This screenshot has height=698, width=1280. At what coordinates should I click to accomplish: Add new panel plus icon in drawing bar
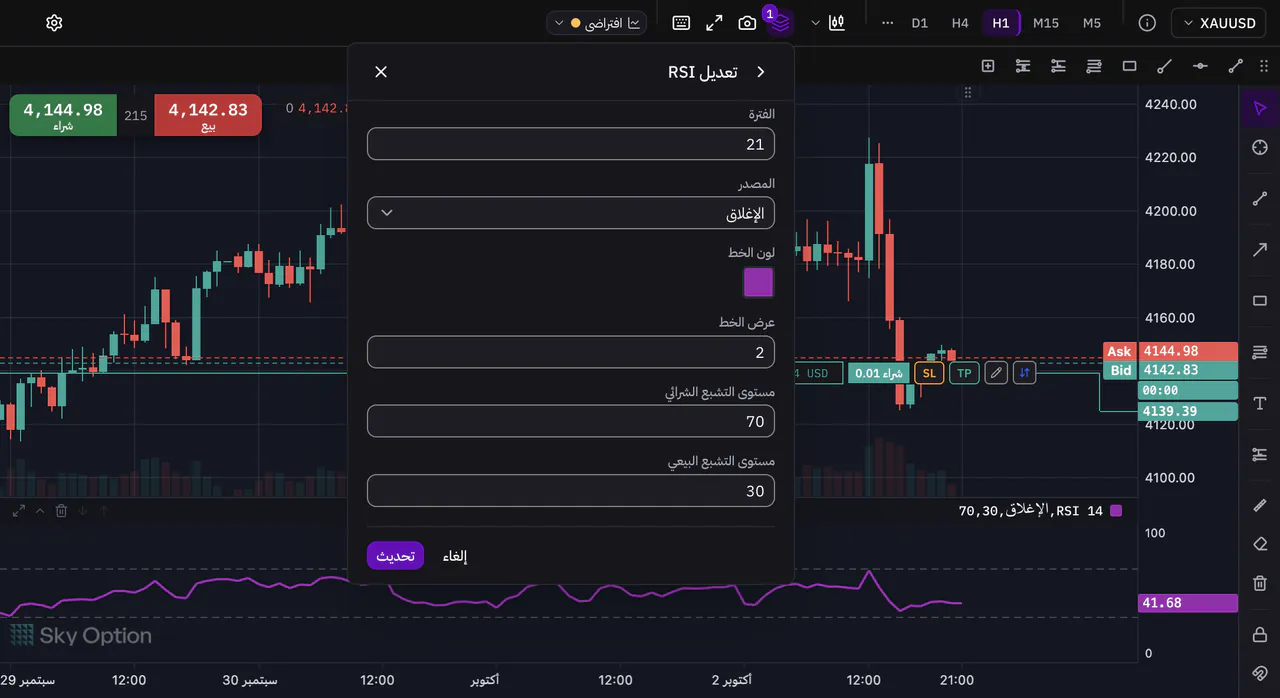[988, 66]
